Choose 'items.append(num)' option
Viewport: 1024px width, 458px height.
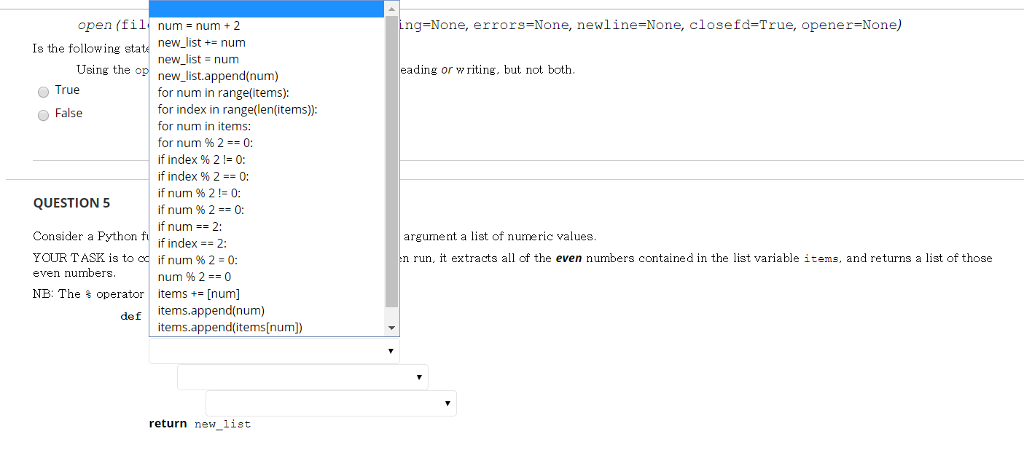point(267,310)
